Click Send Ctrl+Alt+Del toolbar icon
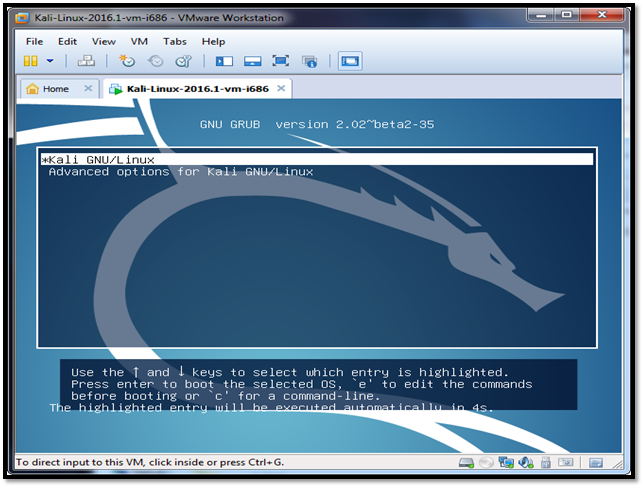 pos(87,61)
